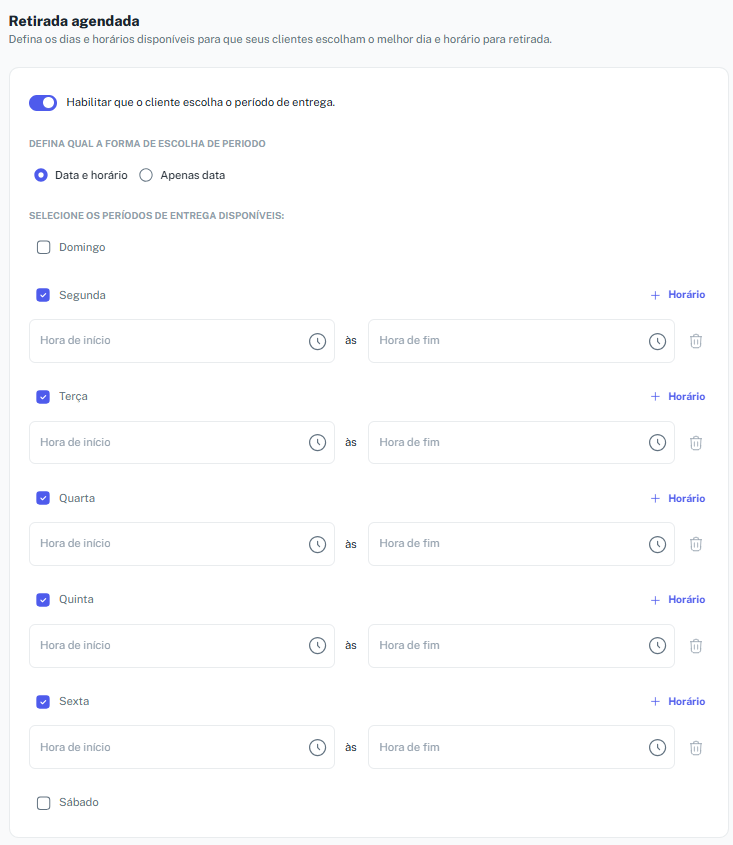The width and height of the screenshot is (733, 845).
Task: Select the Apenas data radio option
Action: (x=146, y=175)
